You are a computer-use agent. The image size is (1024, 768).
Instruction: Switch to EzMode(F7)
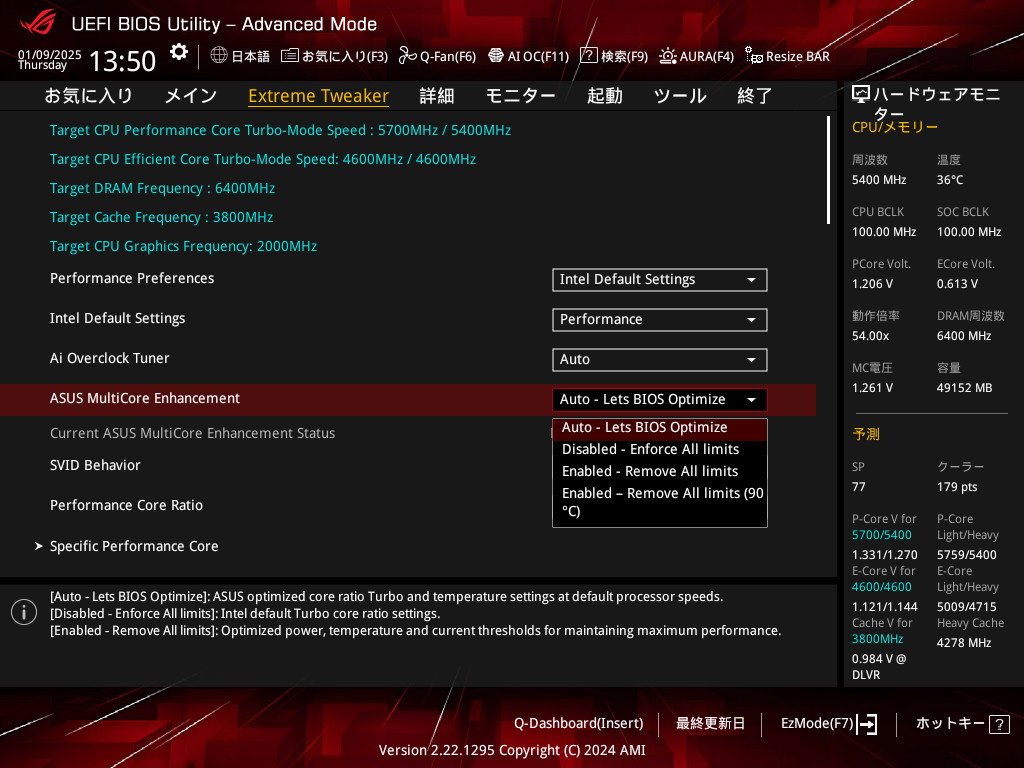[829, 723]
